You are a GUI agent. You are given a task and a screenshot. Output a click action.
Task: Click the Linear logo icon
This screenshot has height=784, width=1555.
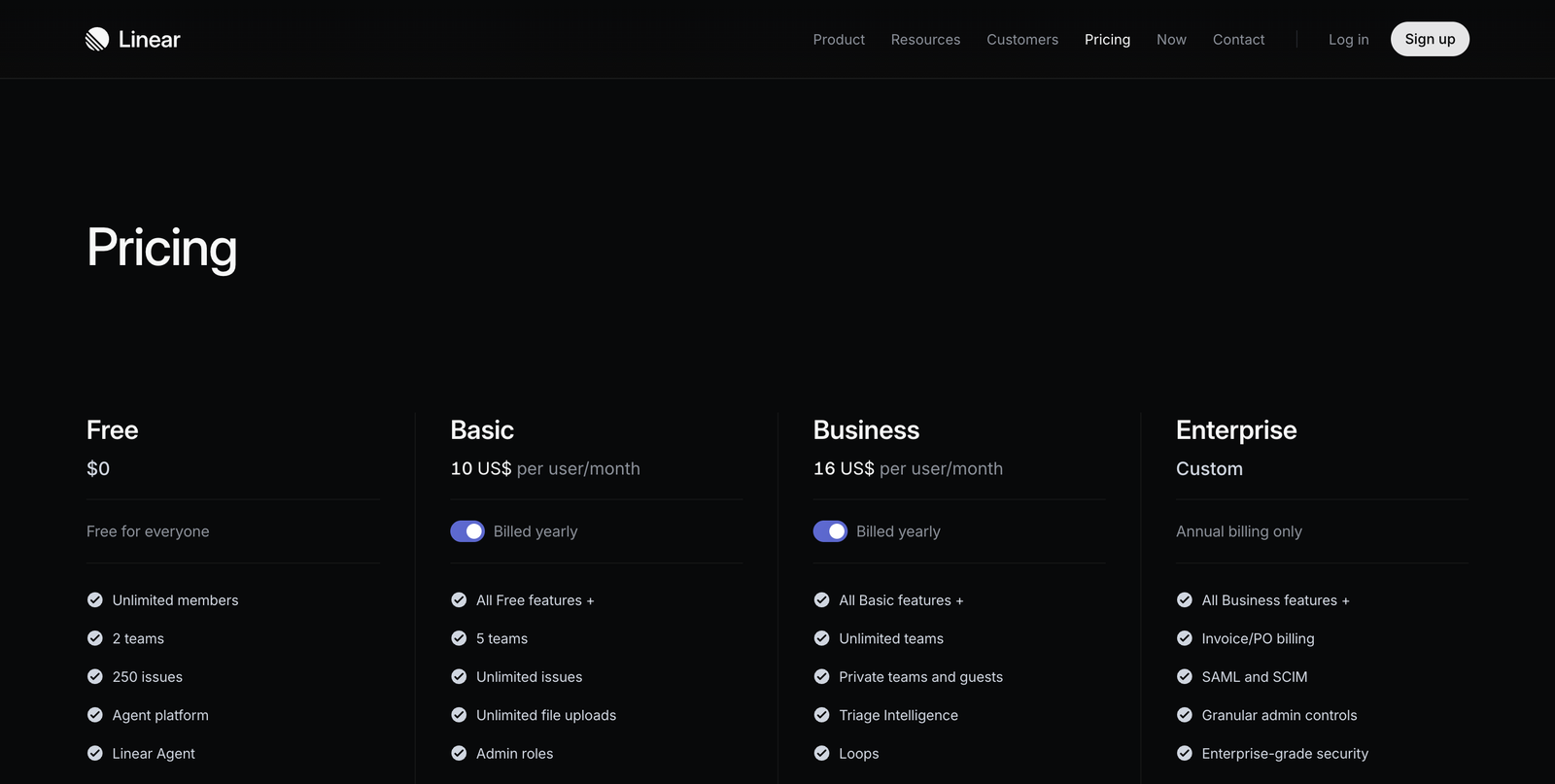point(97,39)
